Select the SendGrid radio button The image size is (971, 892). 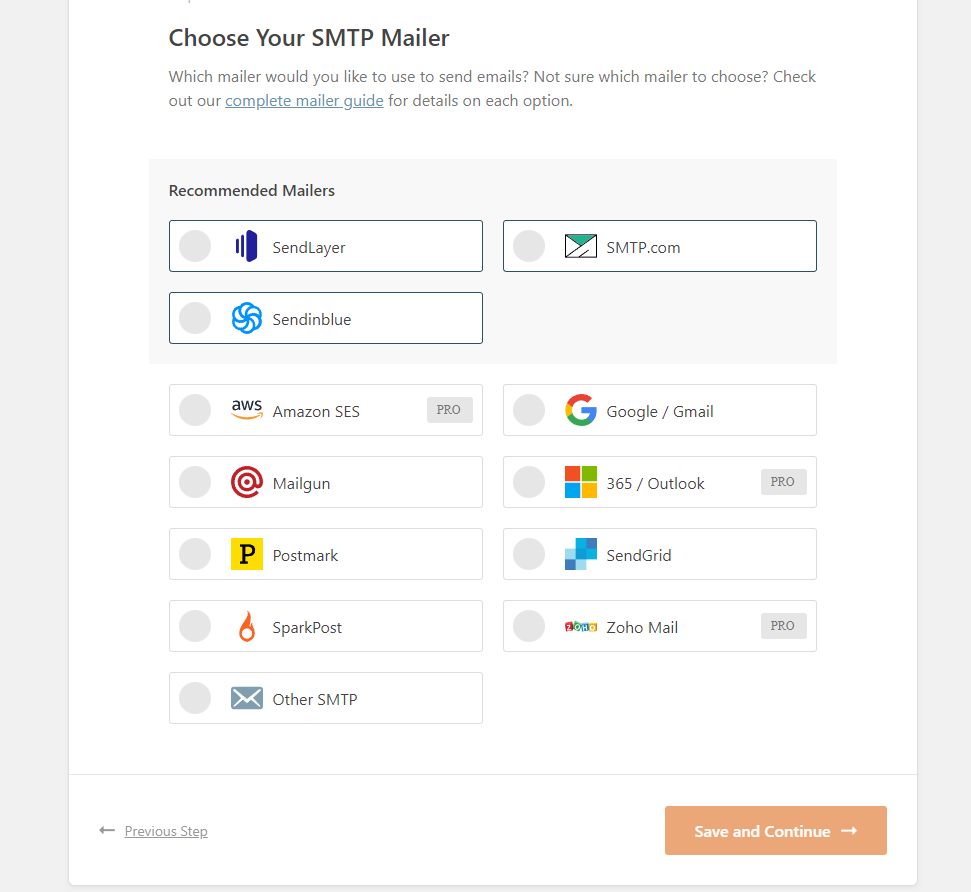[x=529, y=554]
